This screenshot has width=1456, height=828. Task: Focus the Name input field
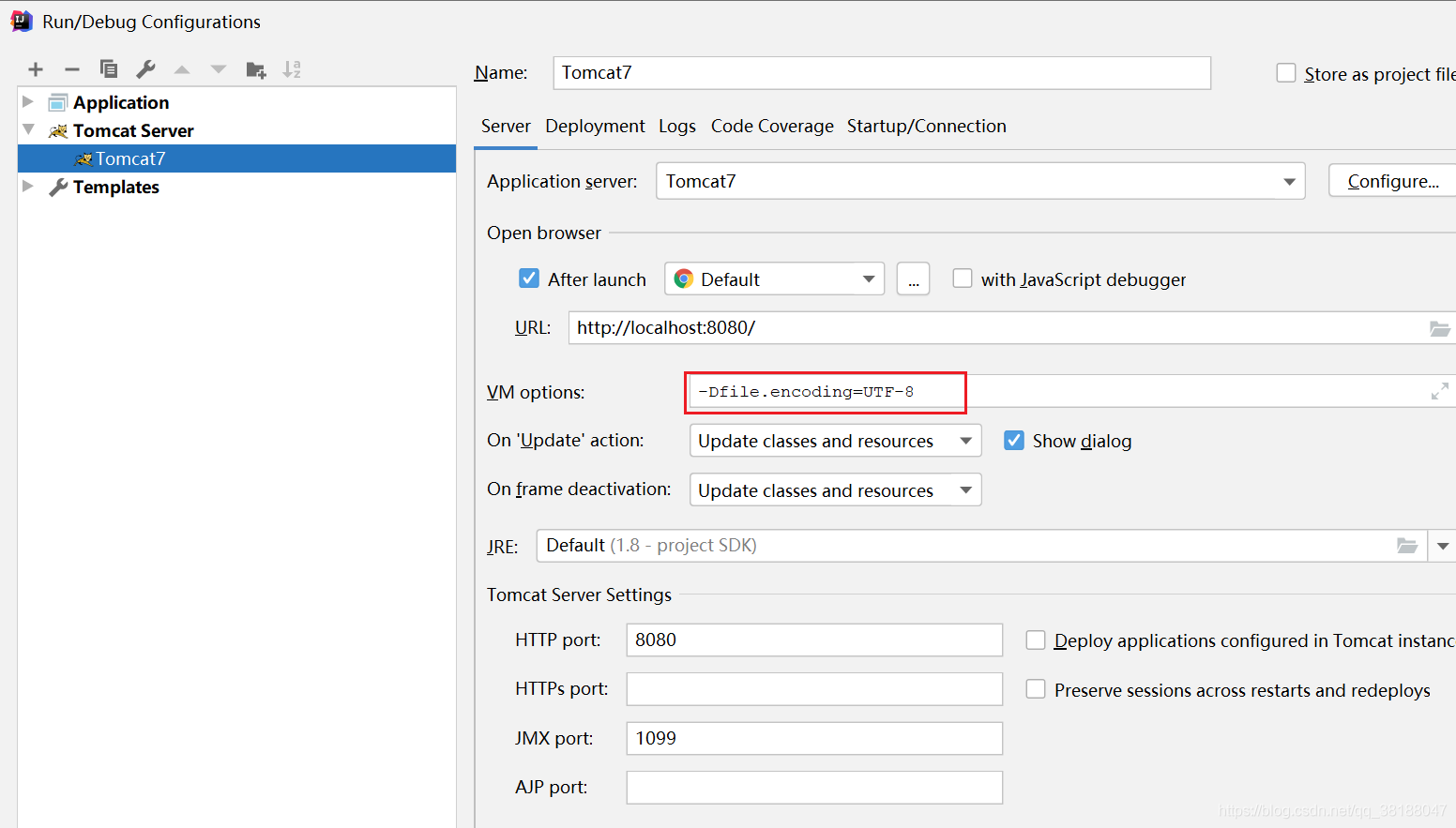pos(882,73)
